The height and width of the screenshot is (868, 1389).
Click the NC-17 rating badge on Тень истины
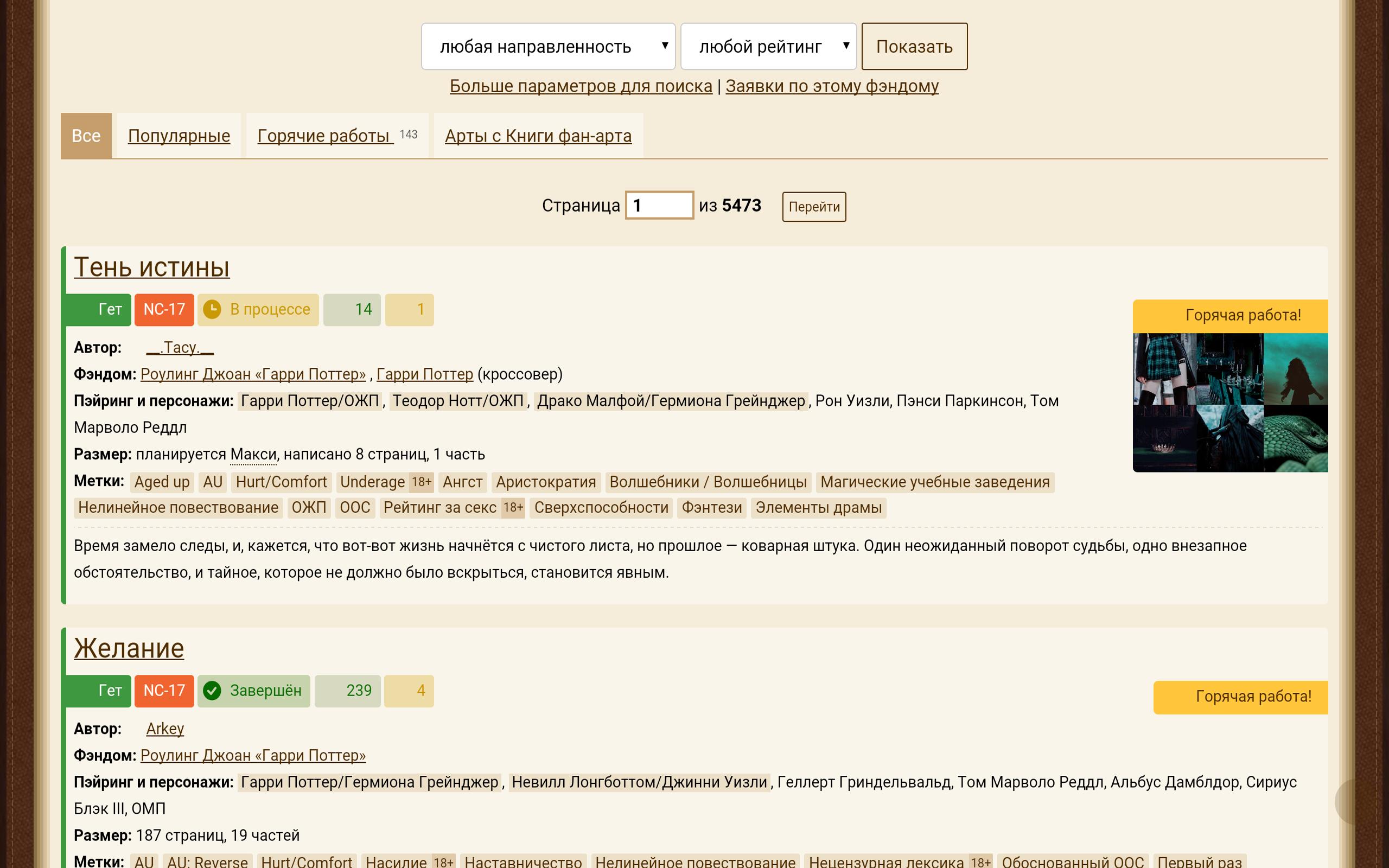(x=164, y=308)
